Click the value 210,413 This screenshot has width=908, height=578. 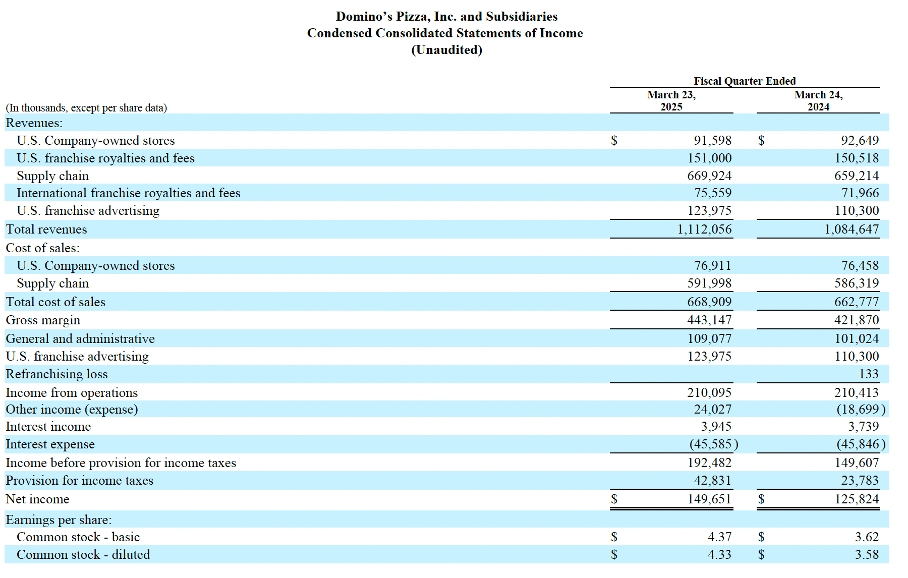856,393
